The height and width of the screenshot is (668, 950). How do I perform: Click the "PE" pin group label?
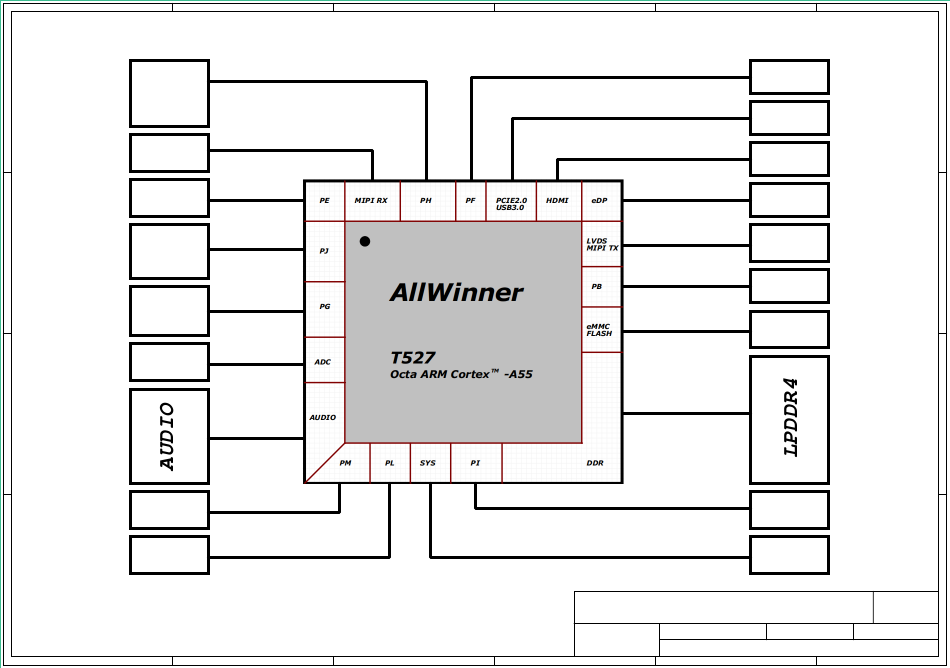click(325, 200)
